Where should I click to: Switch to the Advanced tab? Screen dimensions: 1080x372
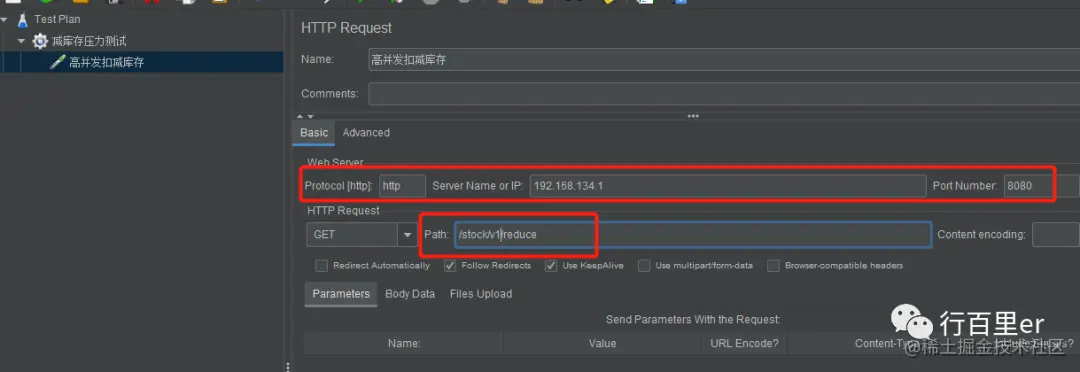click(x=366, y=132)
